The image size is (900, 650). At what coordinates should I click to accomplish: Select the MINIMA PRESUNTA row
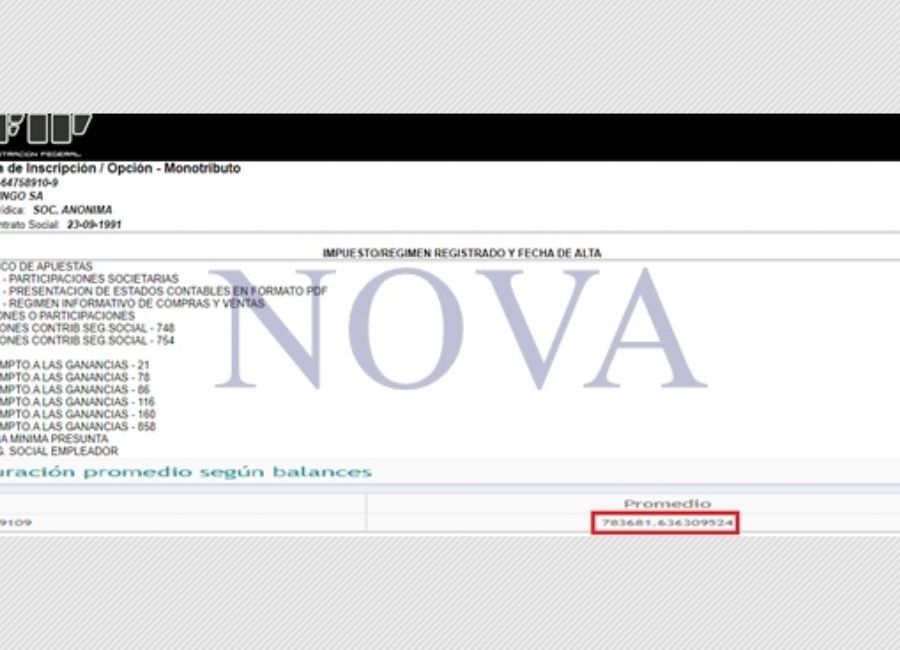coord(54,439)
